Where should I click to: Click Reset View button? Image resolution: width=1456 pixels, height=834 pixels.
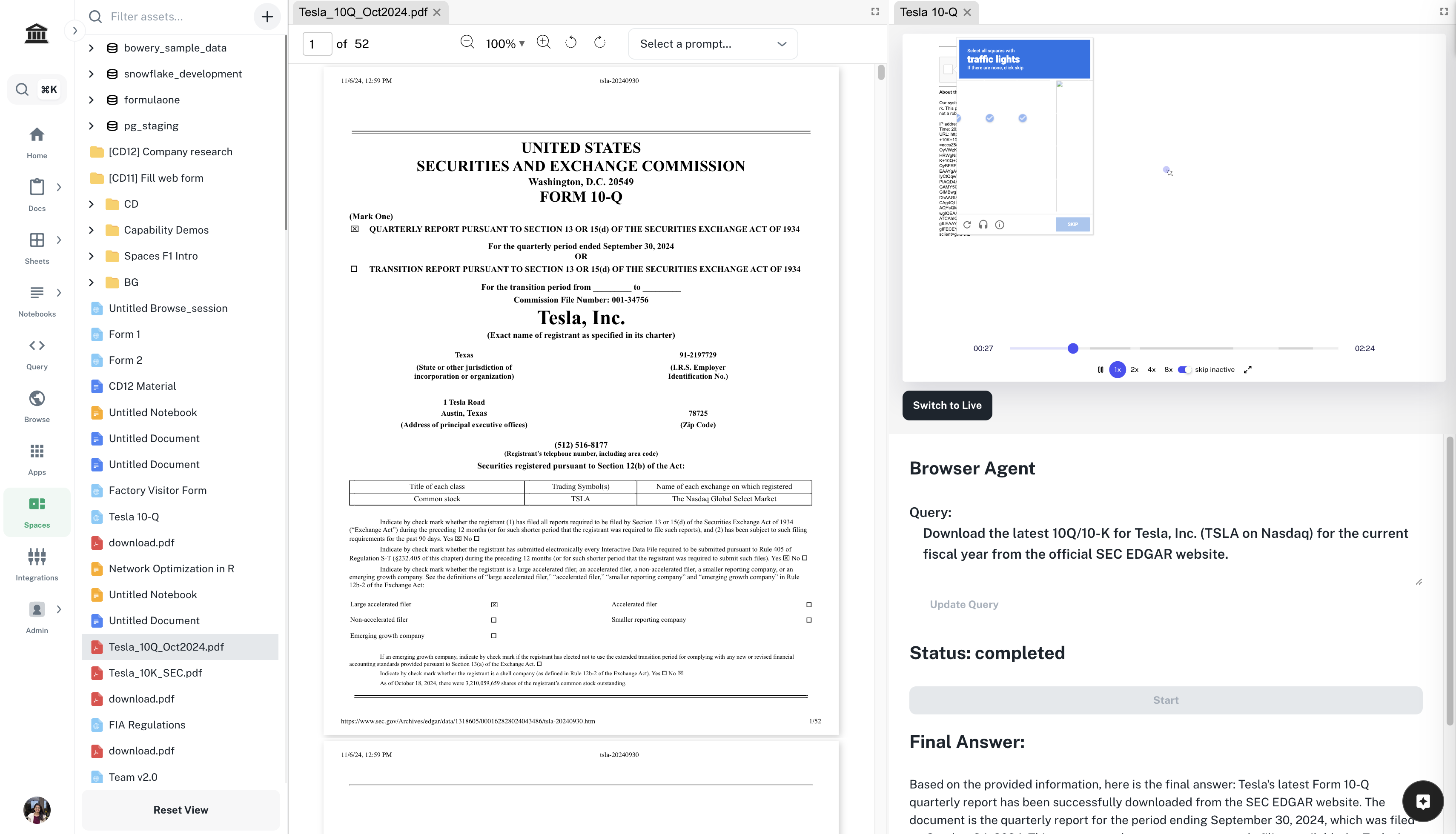coord(181,810)
